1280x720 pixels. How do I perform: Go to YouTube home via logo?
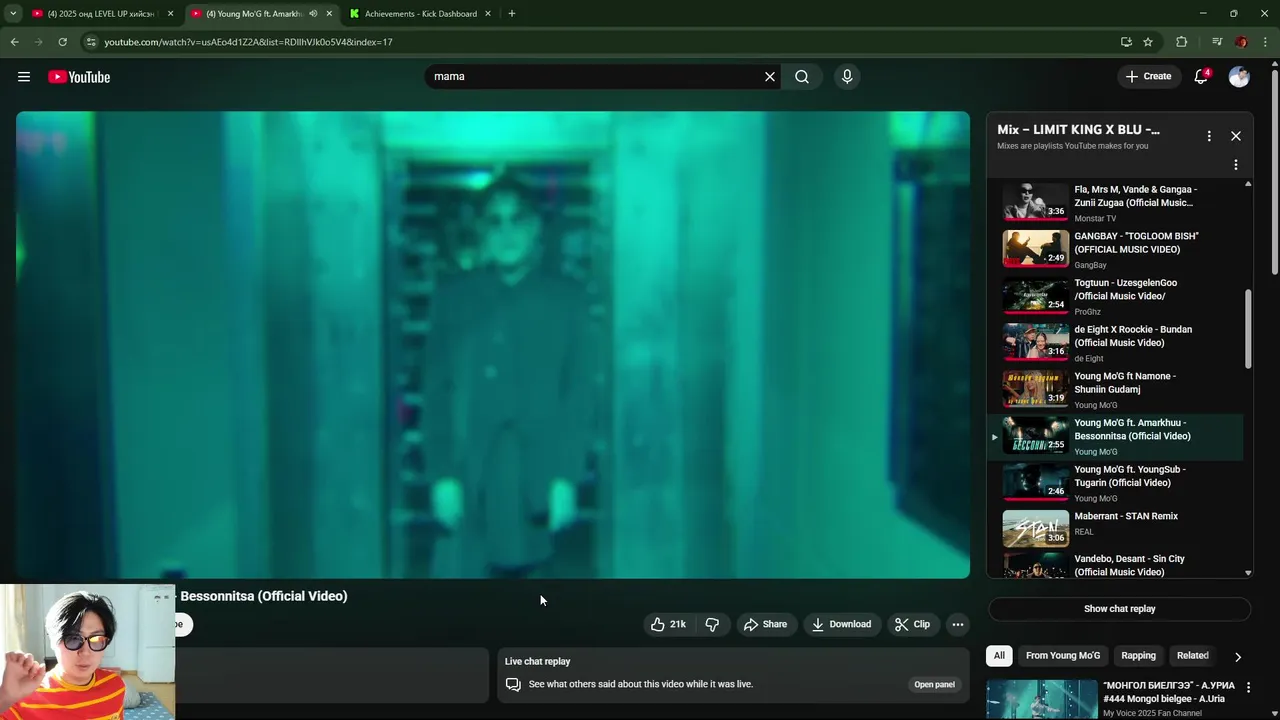tap(79, 77)
